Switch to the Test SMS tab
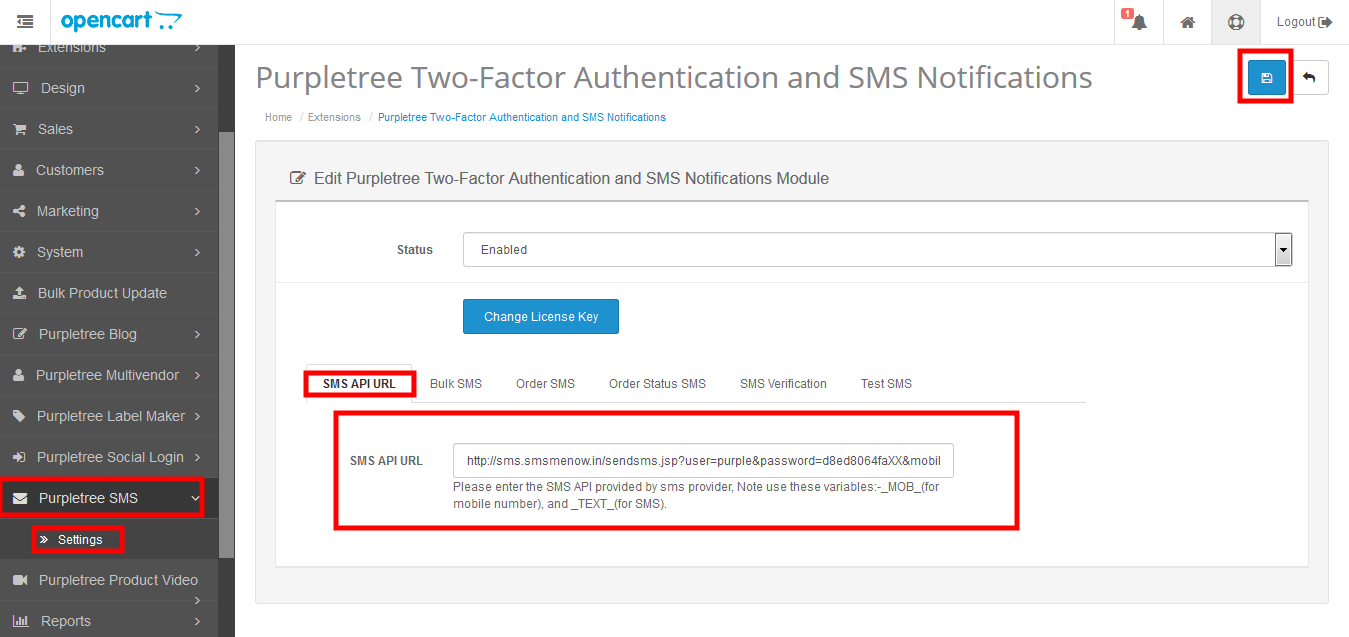Image resolution: width=1349 pixels, height=637 pixels. 886,384
